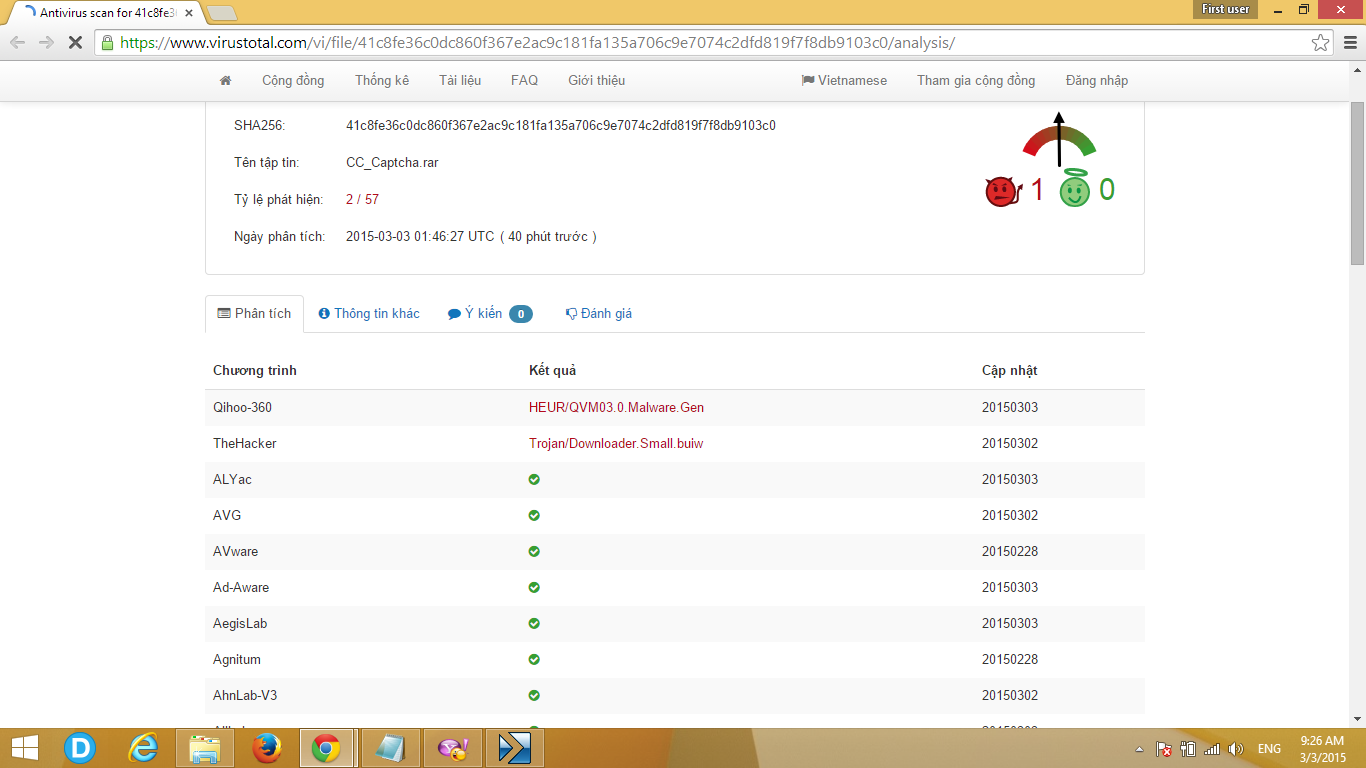Click the page vertical scrollbar thumb
This screenshot has width=1366, height=768.
tap(1357, 183)
